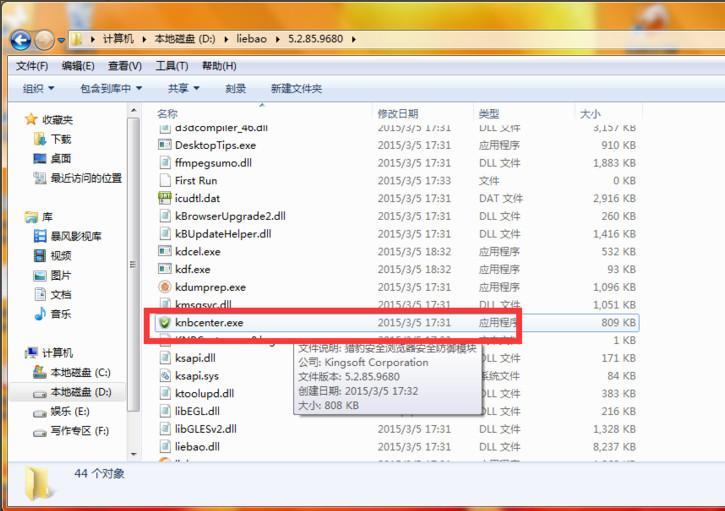Click the 视频 video library icon
Screen dimensions: 725x511
click(x=40, y=255)
